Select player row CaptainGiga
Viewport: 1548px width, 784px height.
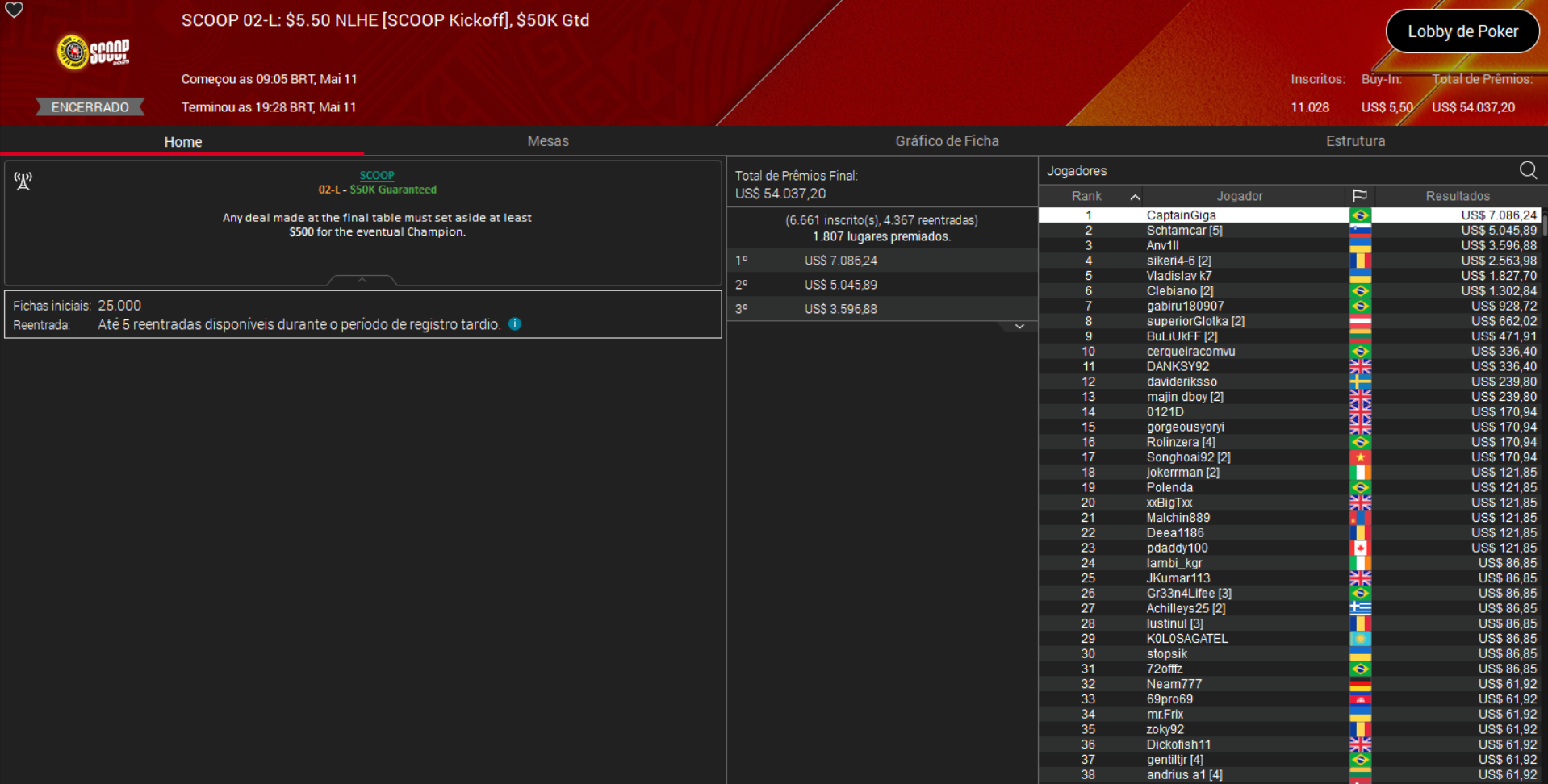(1290, 215)
